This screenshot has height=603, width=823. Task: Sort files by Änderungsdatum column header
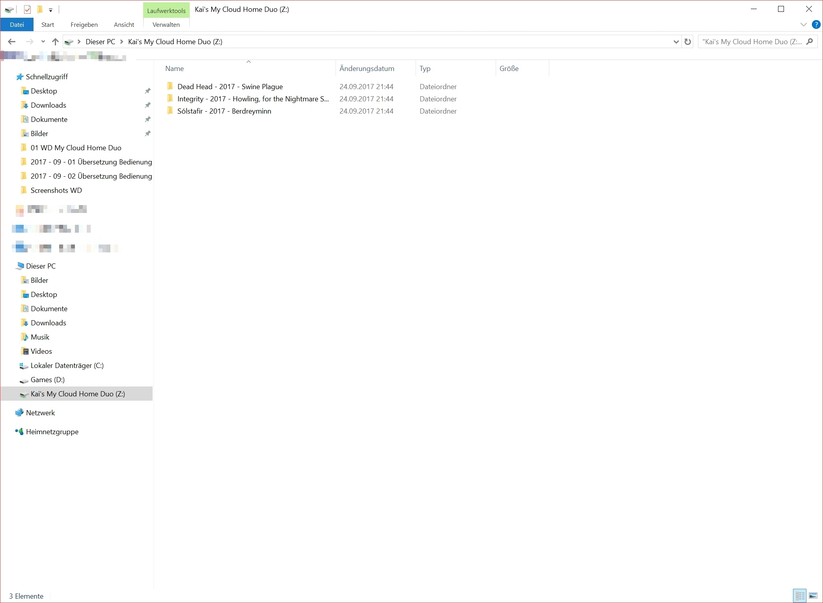367,69
